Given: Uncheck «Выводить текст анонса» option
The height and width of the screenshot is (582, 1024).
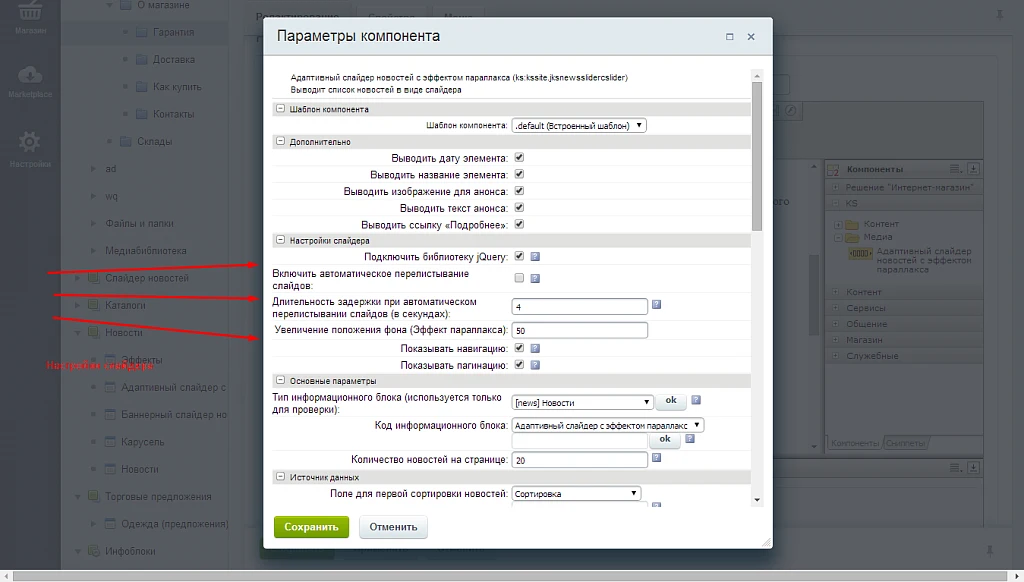Looking at the screenshot, I should tap(519, 208).
